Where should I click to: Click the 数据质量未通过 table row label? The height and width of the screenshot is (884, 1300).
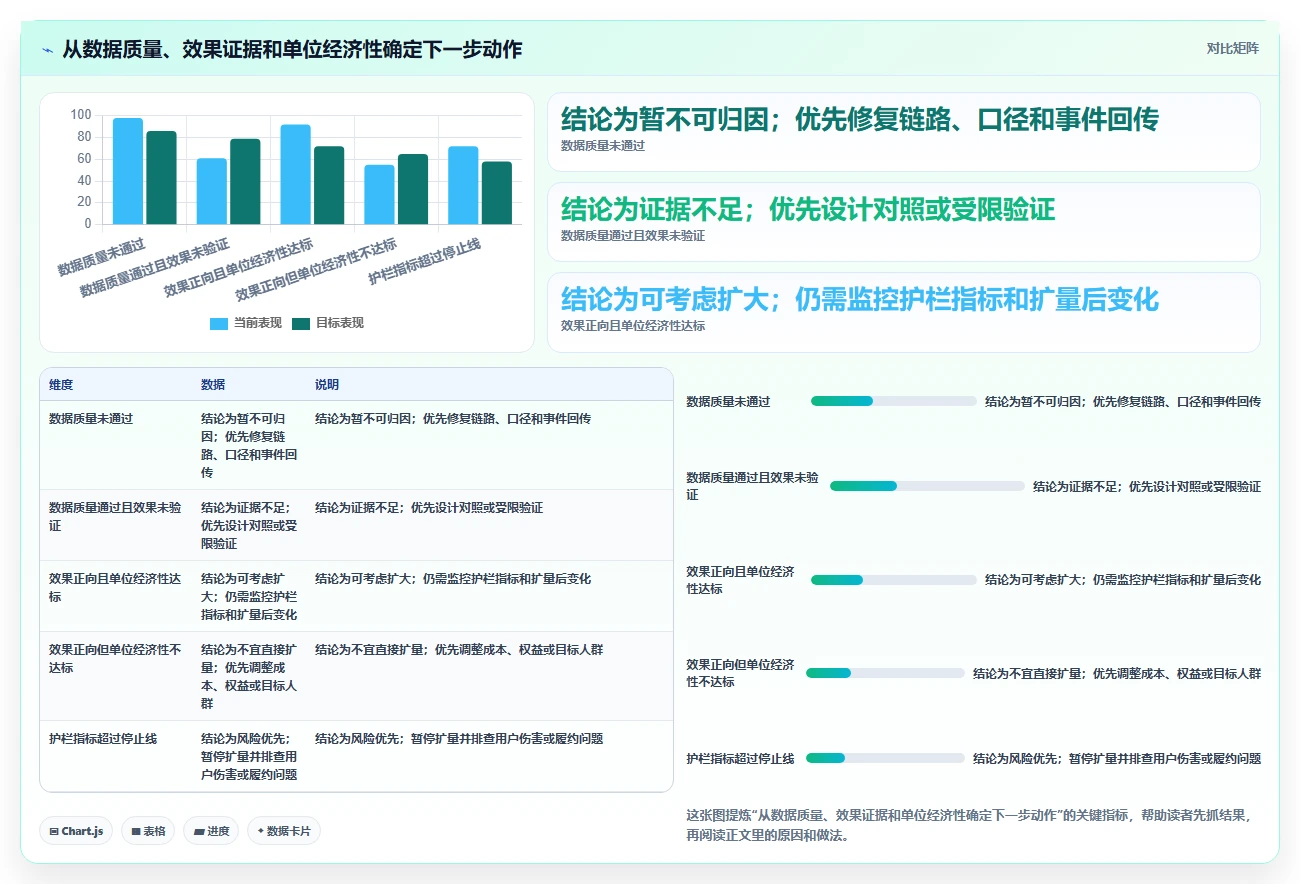(91, 418)
